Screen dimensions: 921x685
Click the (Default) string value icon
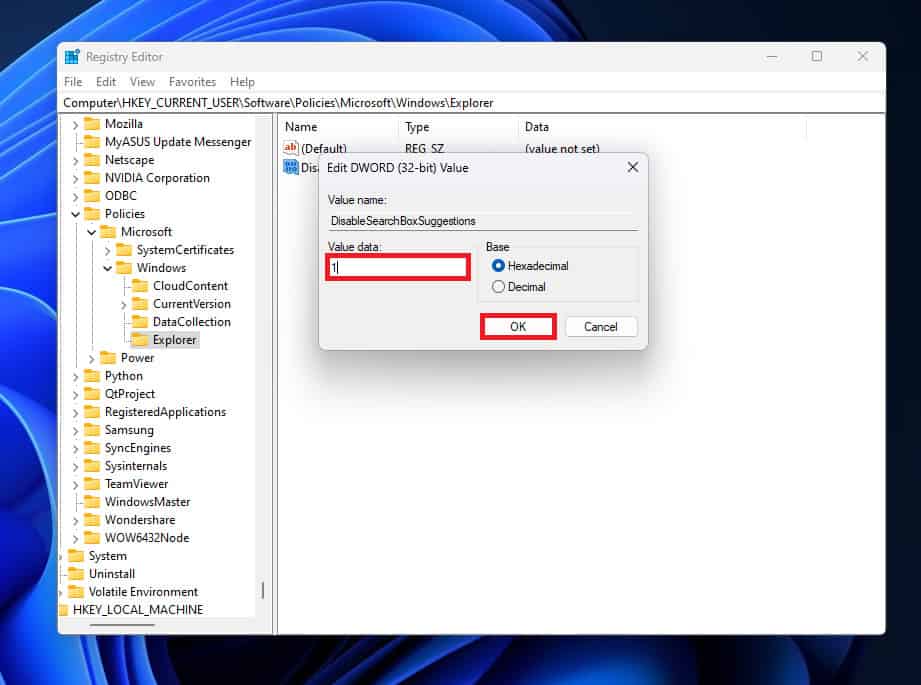click(291, 149)
